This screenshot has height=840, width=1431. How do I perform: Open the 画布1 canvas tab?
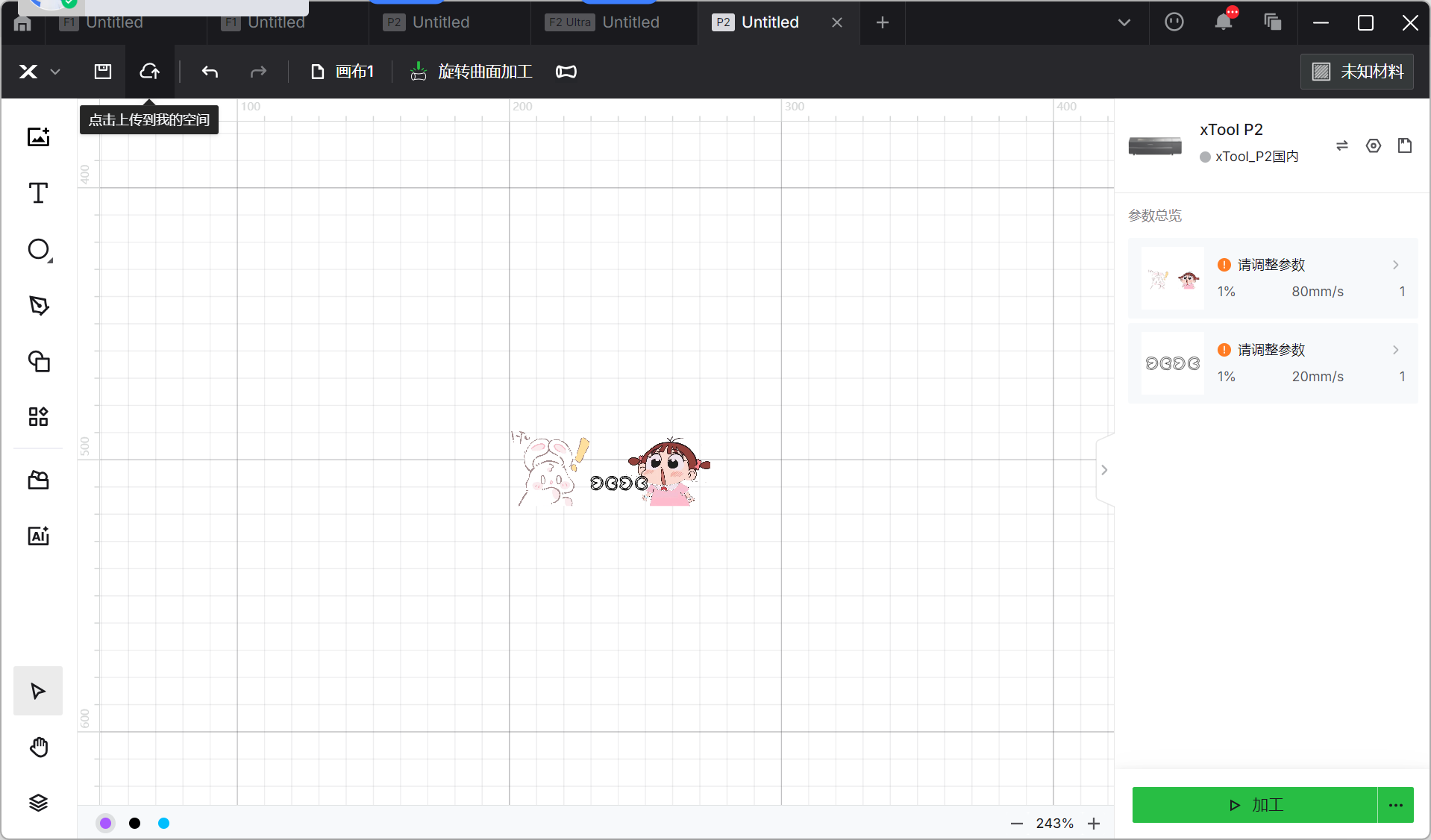point(342,72)
